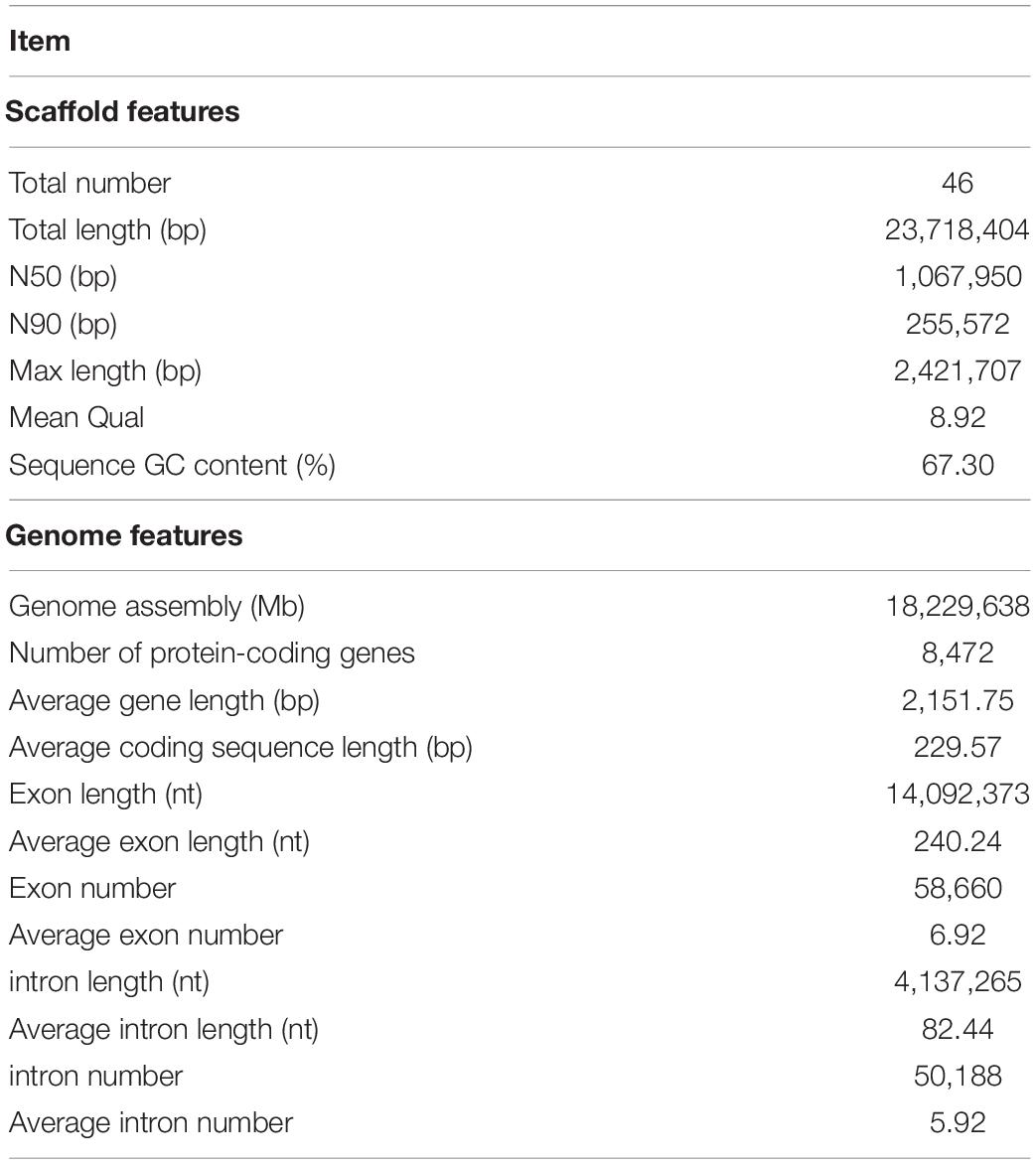1036x1164 pixels.
Task: Click the Average coding sequence length label
Action: [x=240, y=748]
